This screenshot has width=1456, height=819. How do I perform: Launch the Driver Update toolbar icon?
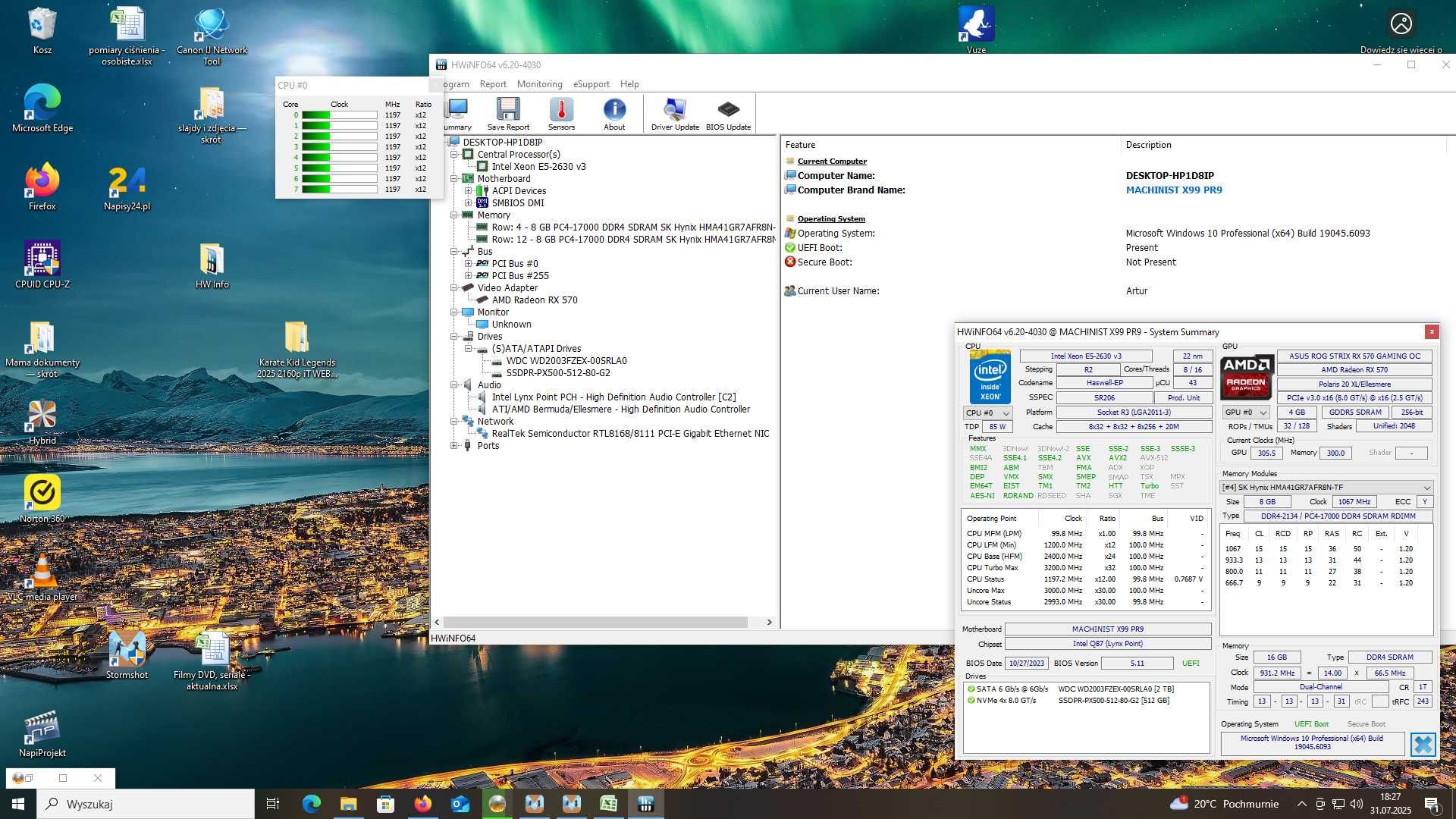click(x=675, y=114)
